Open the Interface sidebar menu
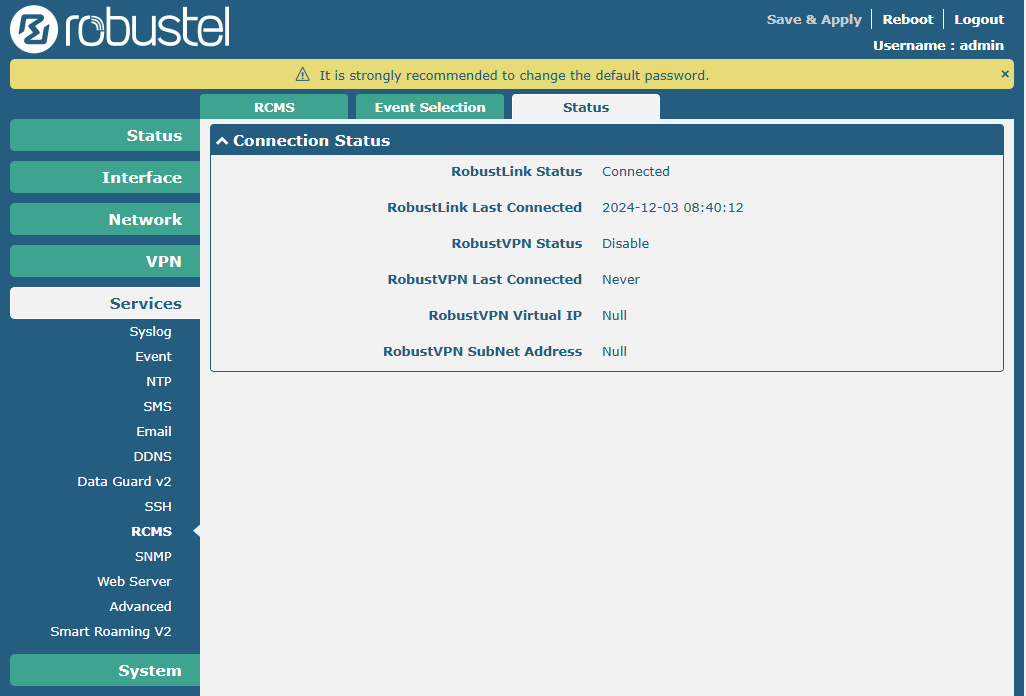This screenshot has height=696, width=1026. point(105,177)
